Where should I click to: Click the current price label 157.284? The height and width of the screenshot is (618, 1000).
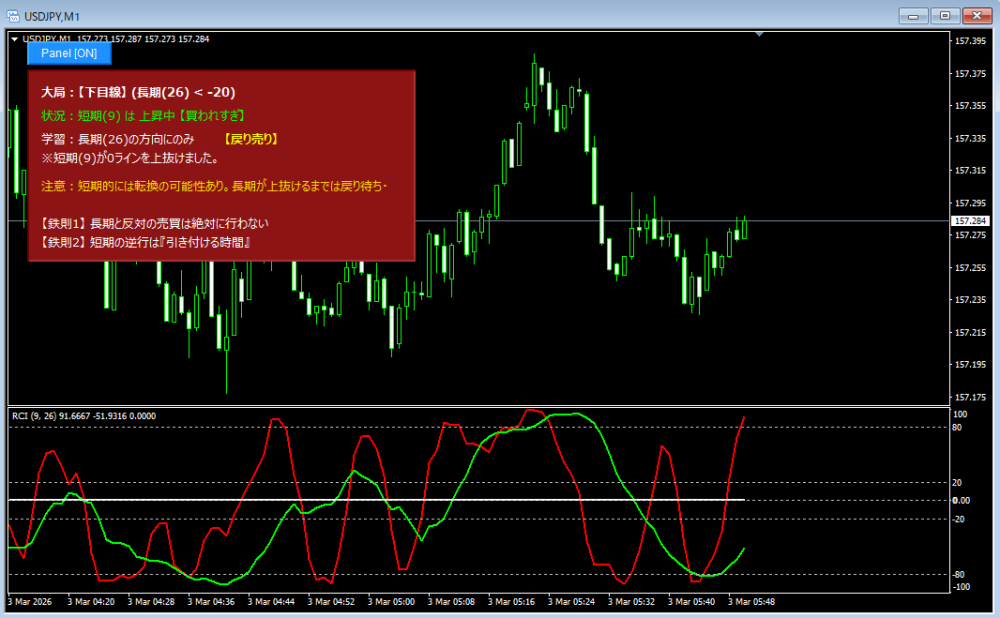coord(969,220)
